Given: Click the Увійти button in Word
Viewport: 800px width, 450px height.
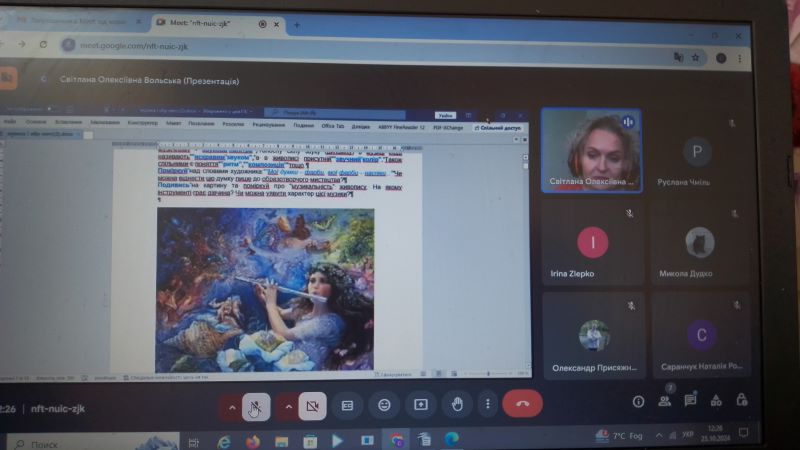Looking at the screenshot, I should pos(445,115).
